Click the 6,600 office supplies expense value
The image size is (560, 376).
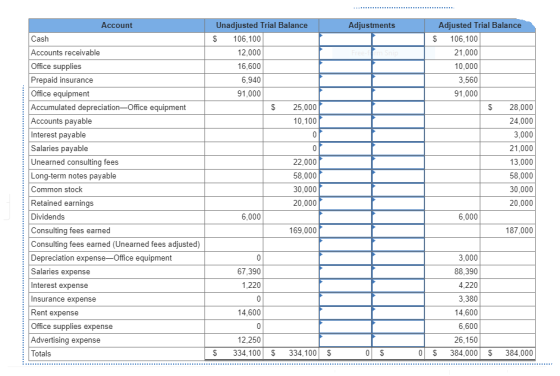click(468, 326)
